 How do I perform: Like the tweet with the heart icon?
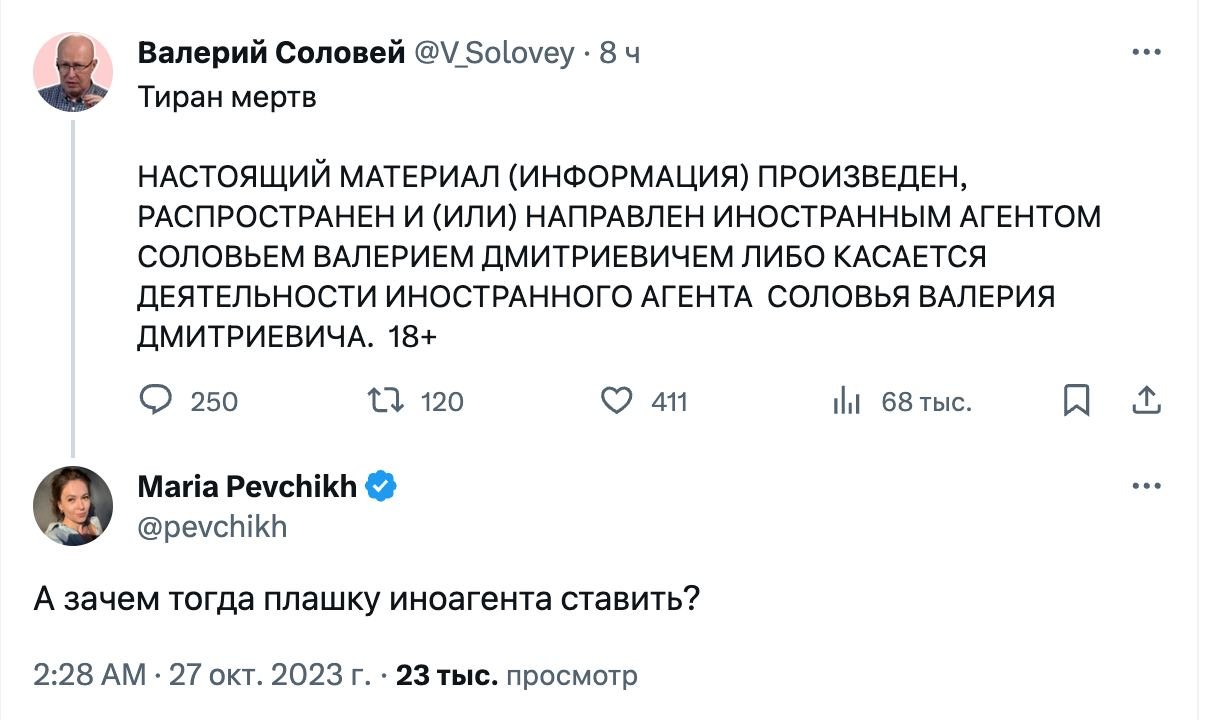click(617, 401)
